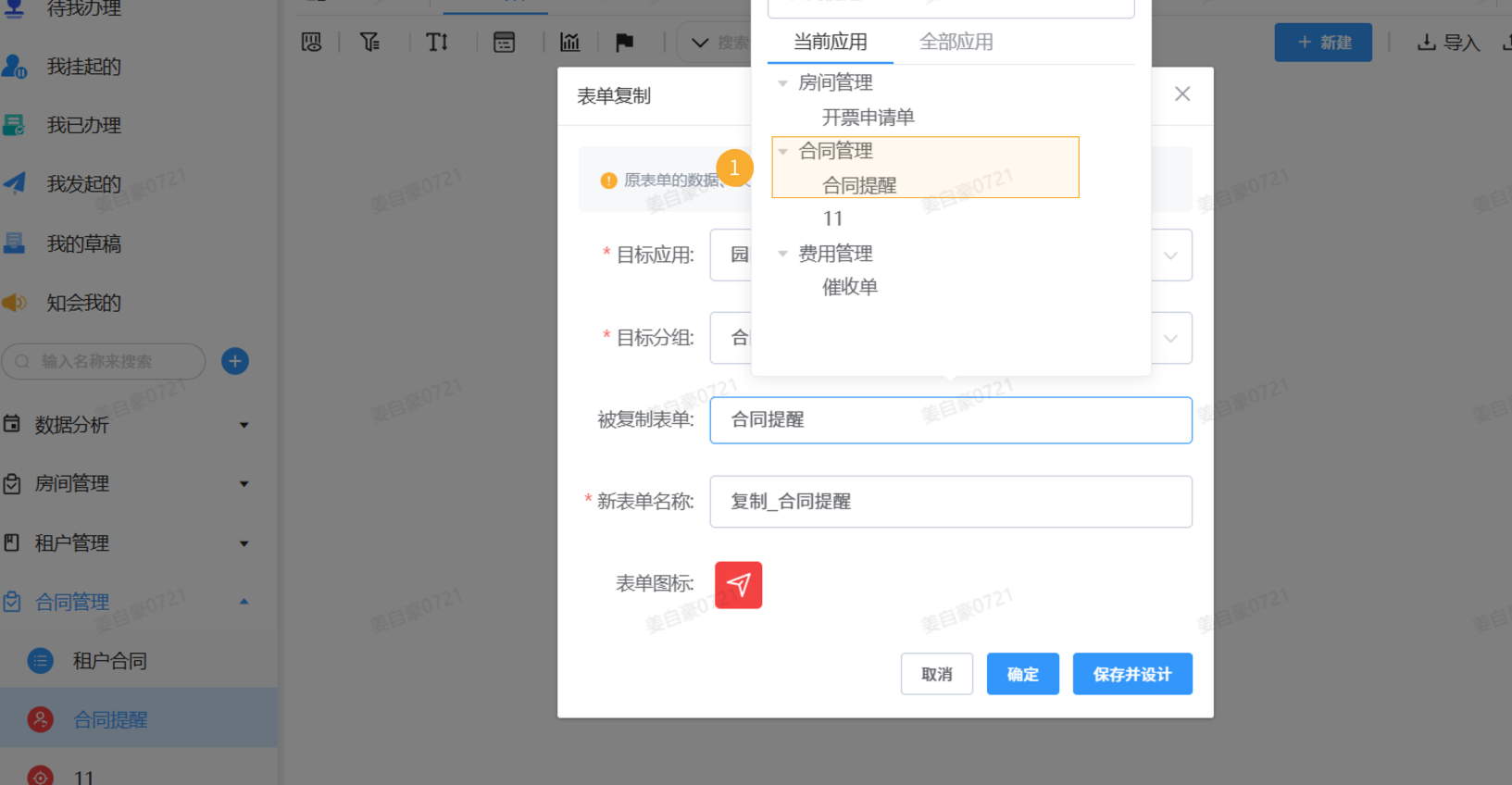Click the blue plus add button in sidebar

(235, 361)
